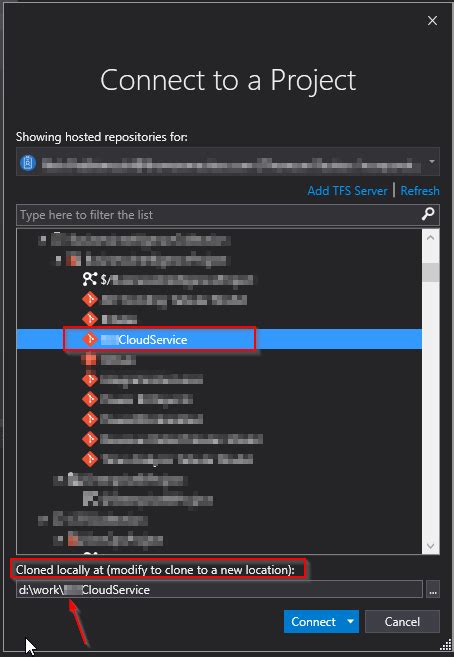Select the CloudService repository in the list
Screen dimensions: 454x657
(x=219, y=339)
